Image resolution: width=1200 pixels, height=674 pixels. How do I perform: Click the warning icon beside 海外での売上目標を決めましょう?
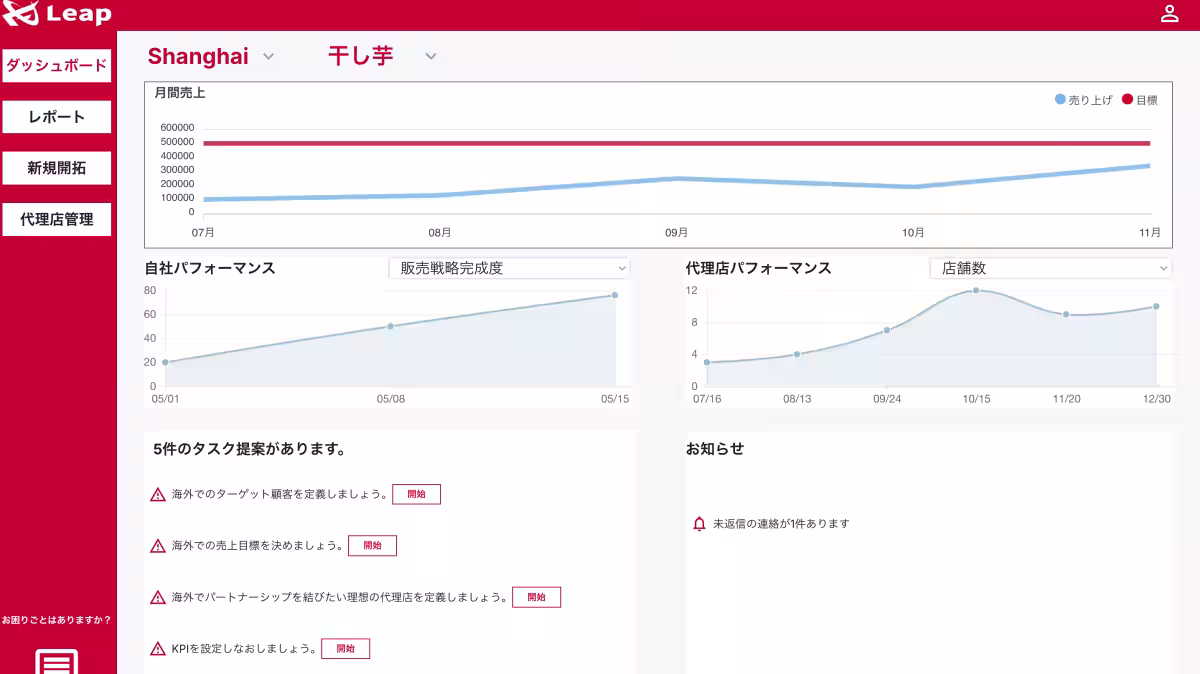pos(158,545)
